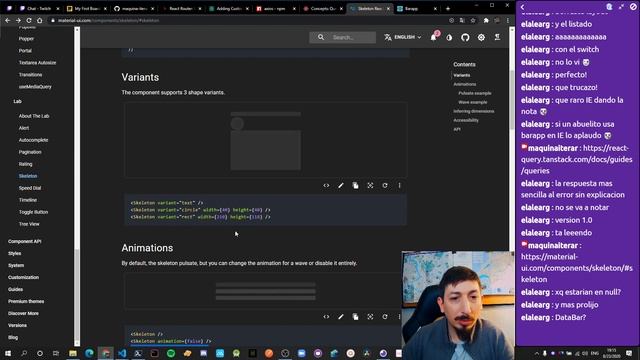This screenshot has height=360, width=640.
Task: Expand Styles section in sidebar
Action: tap(14, 253)
